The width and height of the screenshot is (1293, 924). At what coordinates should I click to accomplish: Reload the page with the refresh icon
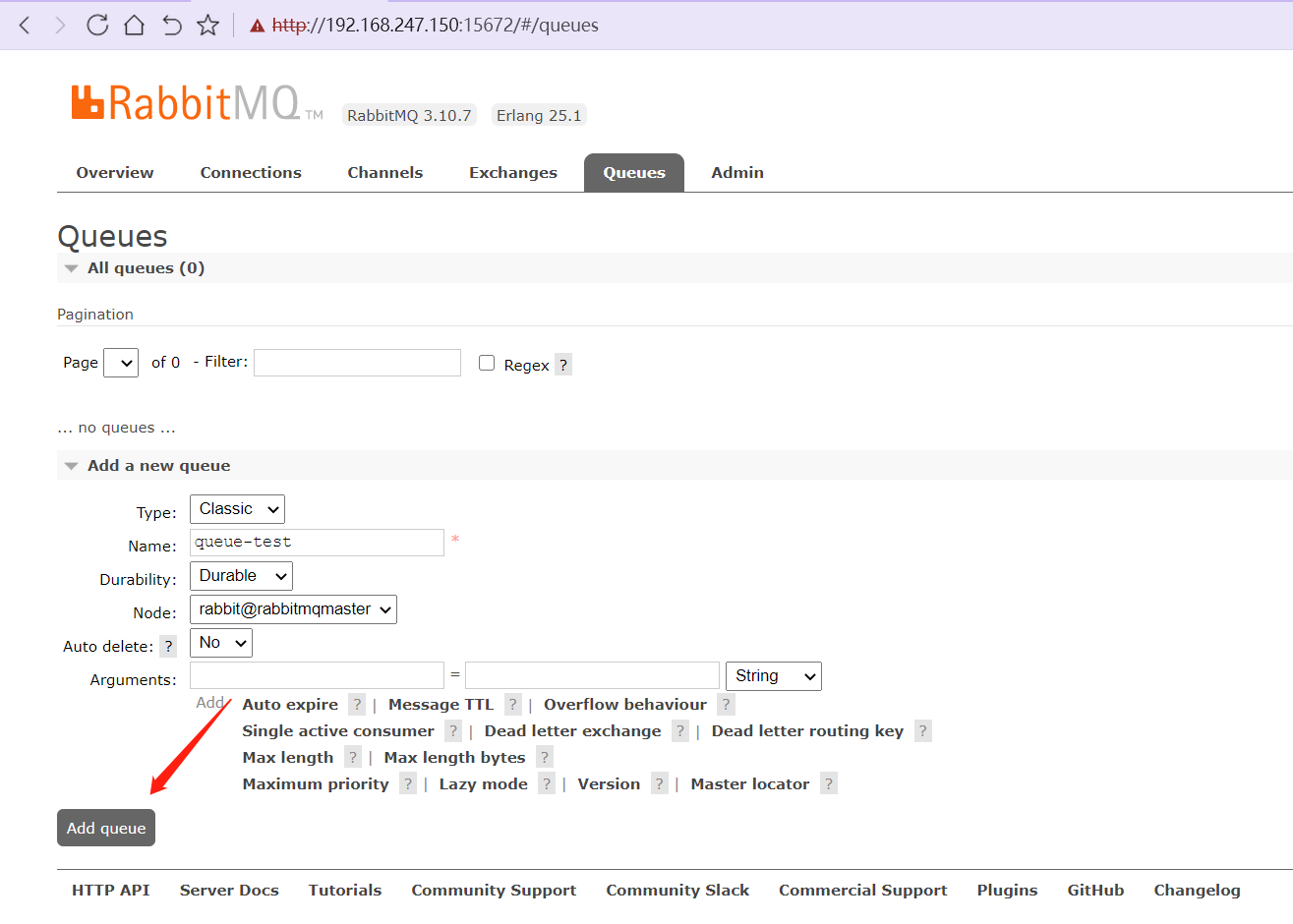coord(97,26)
